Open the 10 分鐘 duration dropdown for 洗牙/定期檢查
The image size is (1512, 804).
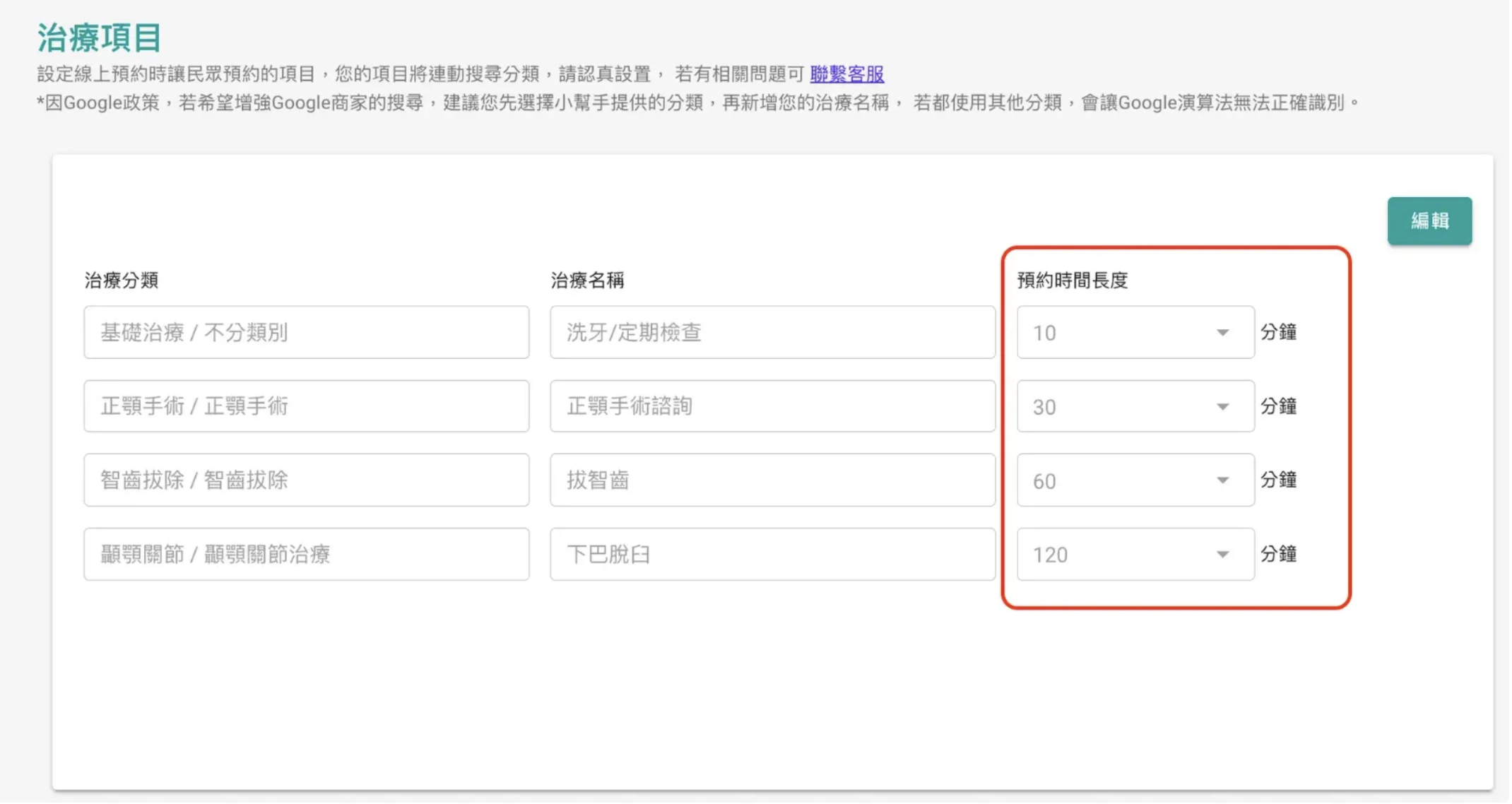click(x=1133, y=332)
